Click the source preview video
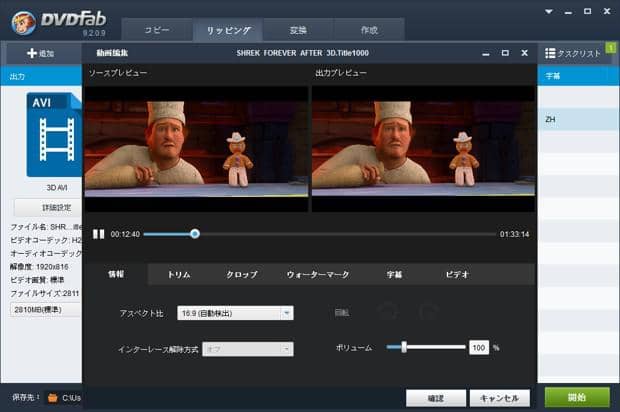620x412 pixels. (x=196, y=149)
